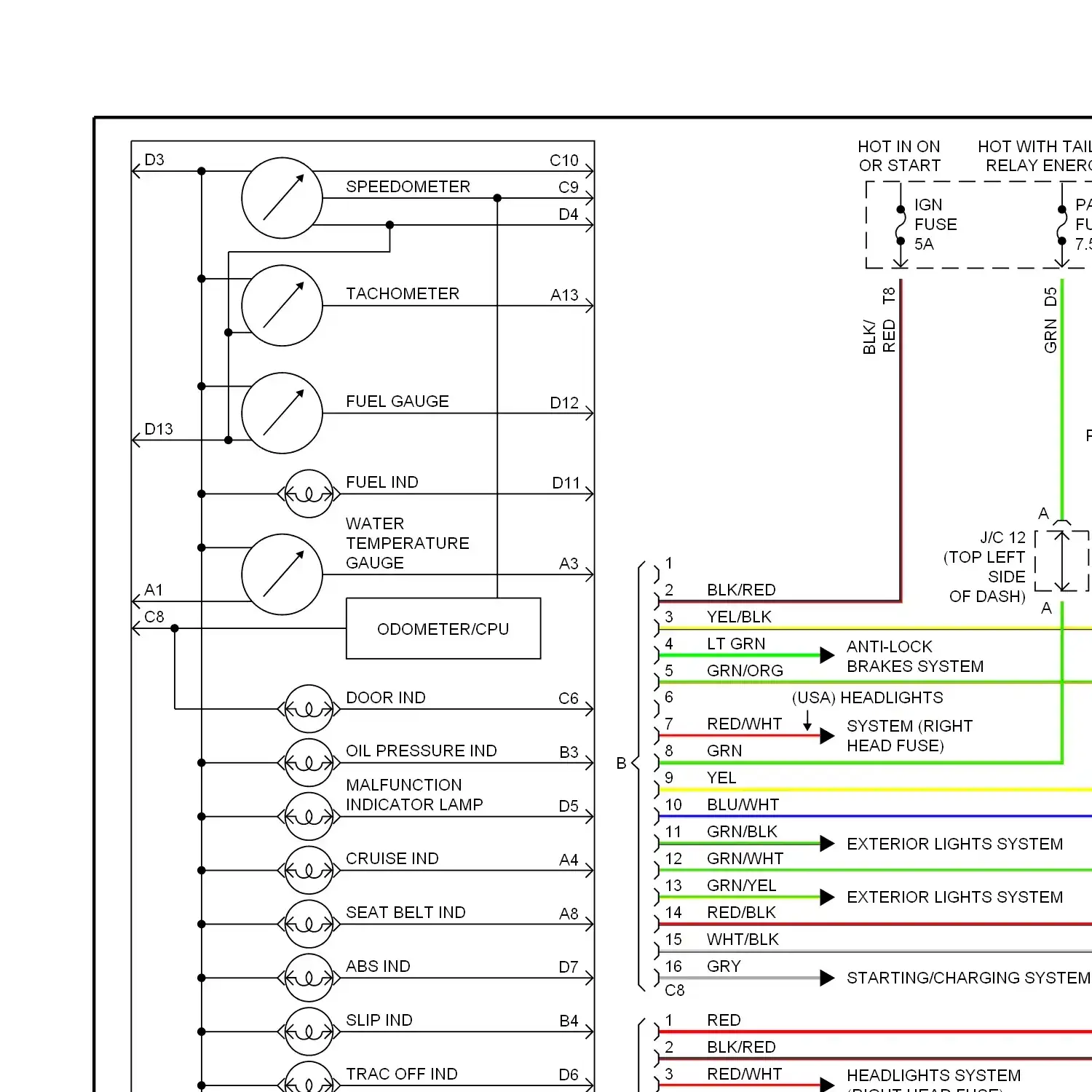Screen dimensions: 1092x1092
Task: Click terminal label A13
Action: 564,295
